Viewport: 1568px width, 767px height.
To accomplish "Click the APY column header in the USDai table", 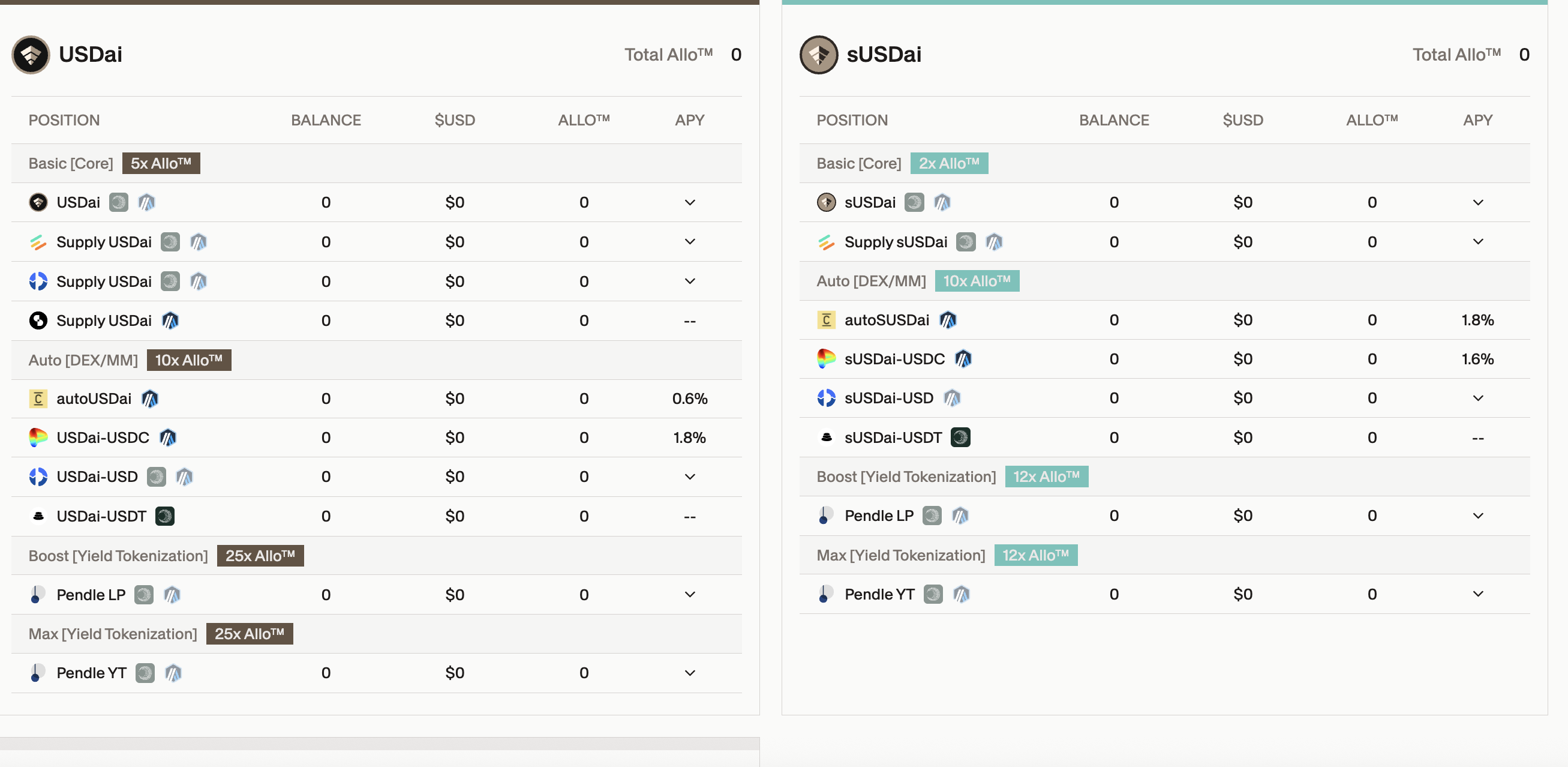I will click(689, 120).
